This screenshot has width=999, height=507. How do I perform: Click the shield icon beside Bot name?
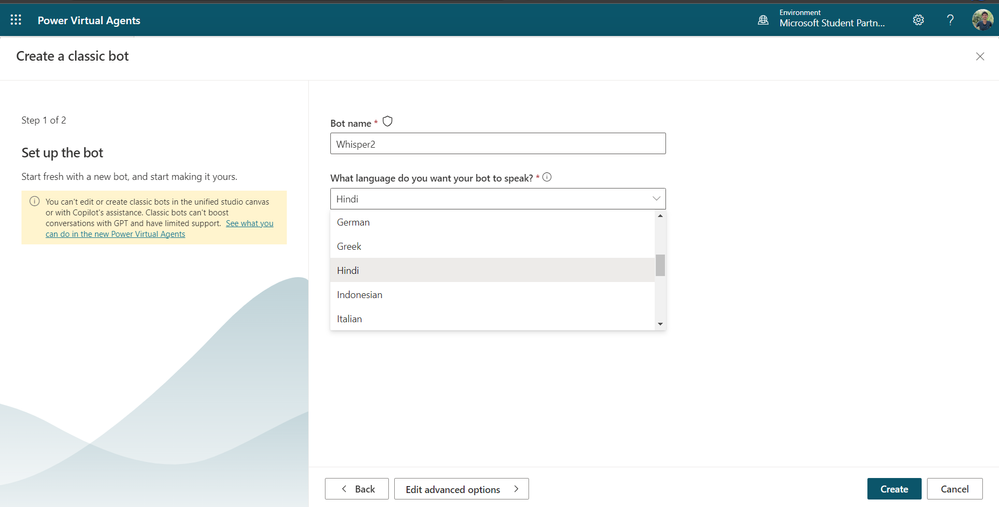pos(387,122)
